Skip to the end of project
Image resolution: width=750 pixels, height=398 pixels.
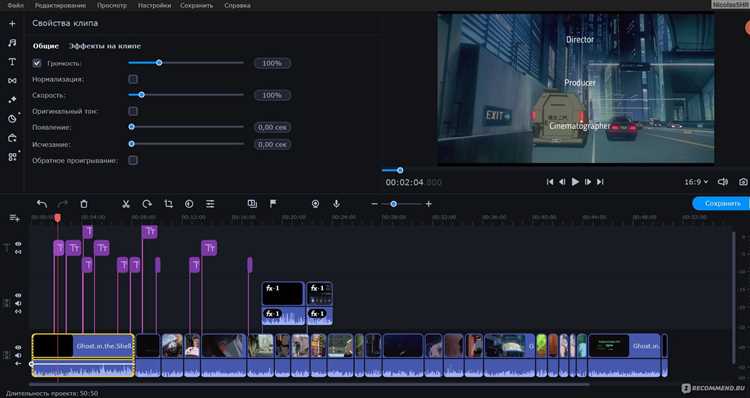click(x=600, y=182)
